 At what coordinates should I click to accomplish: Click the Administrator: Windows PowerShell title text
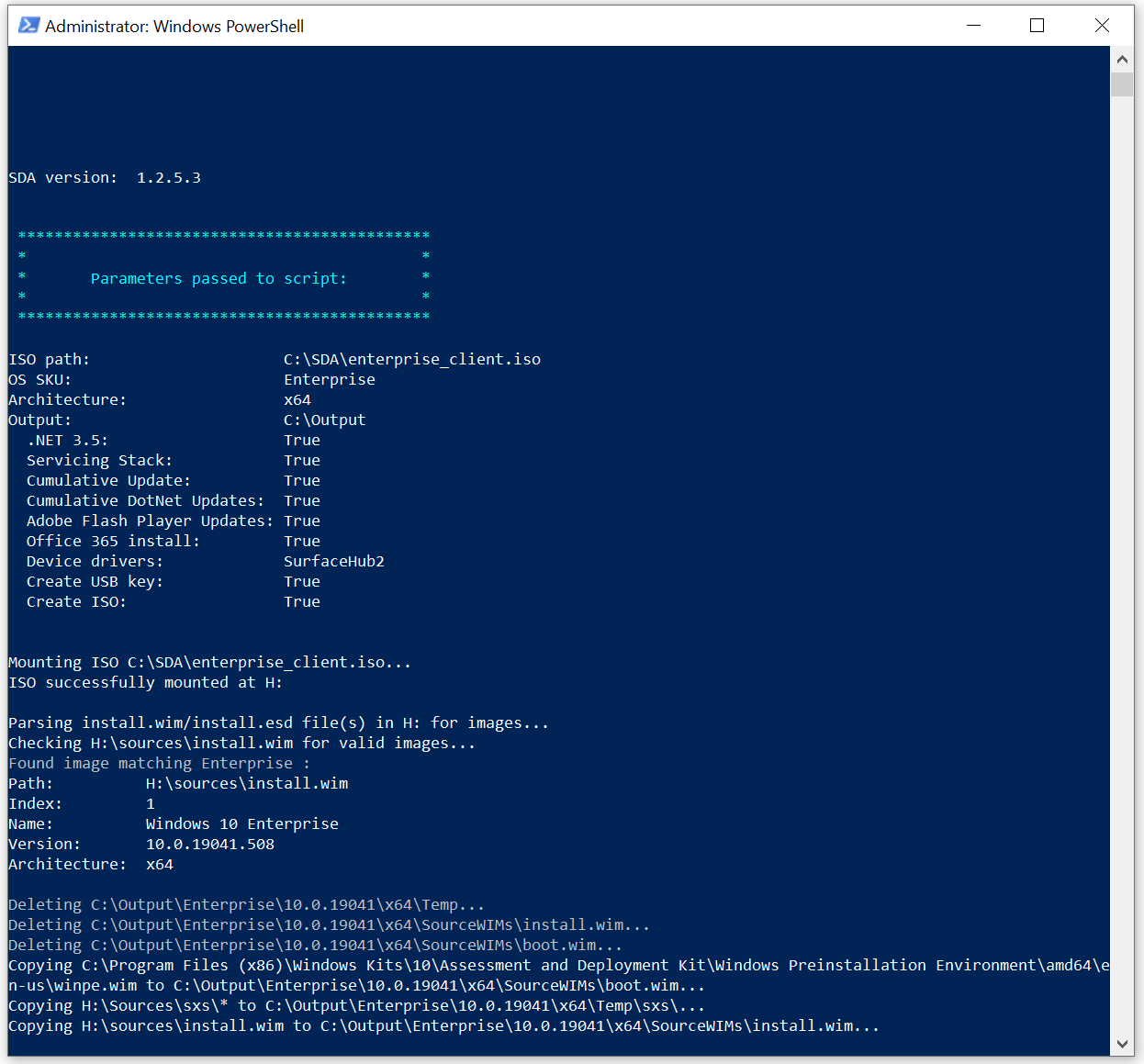[x=174, y=26]
